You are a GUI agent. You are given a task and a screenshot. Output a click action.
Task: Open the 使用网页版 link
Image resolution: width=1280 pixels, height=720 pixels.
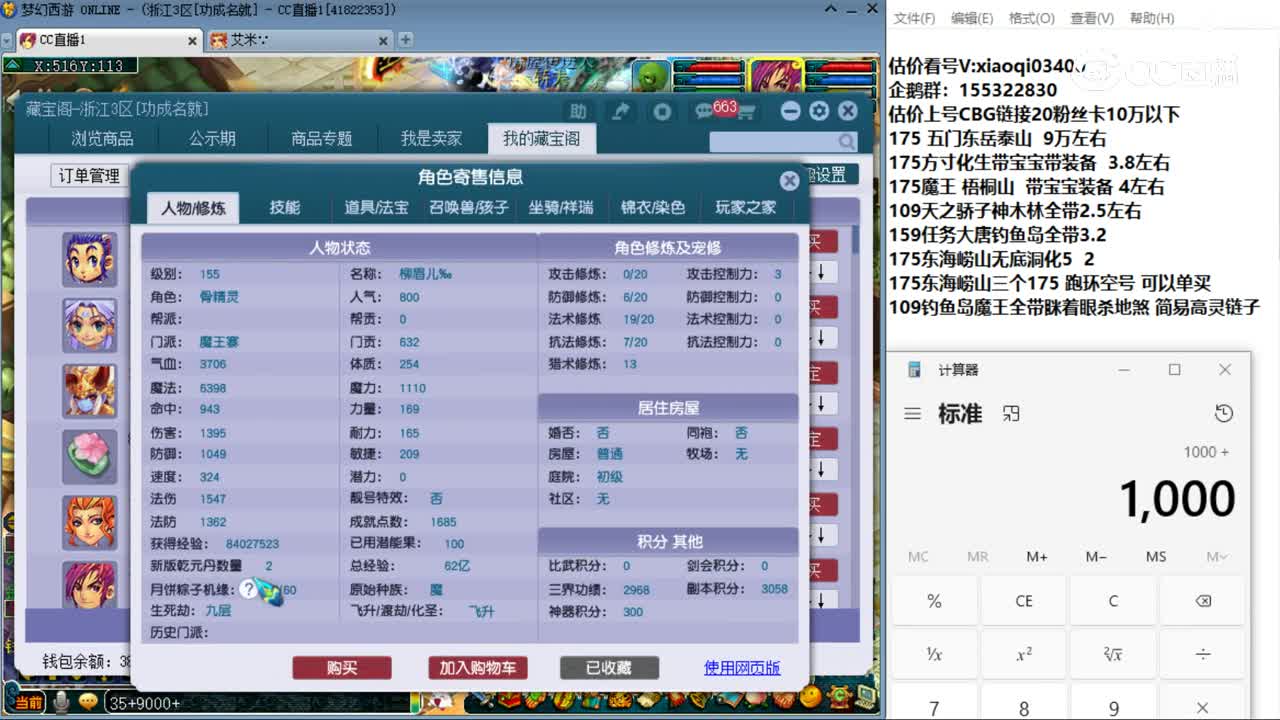(742, 668)
